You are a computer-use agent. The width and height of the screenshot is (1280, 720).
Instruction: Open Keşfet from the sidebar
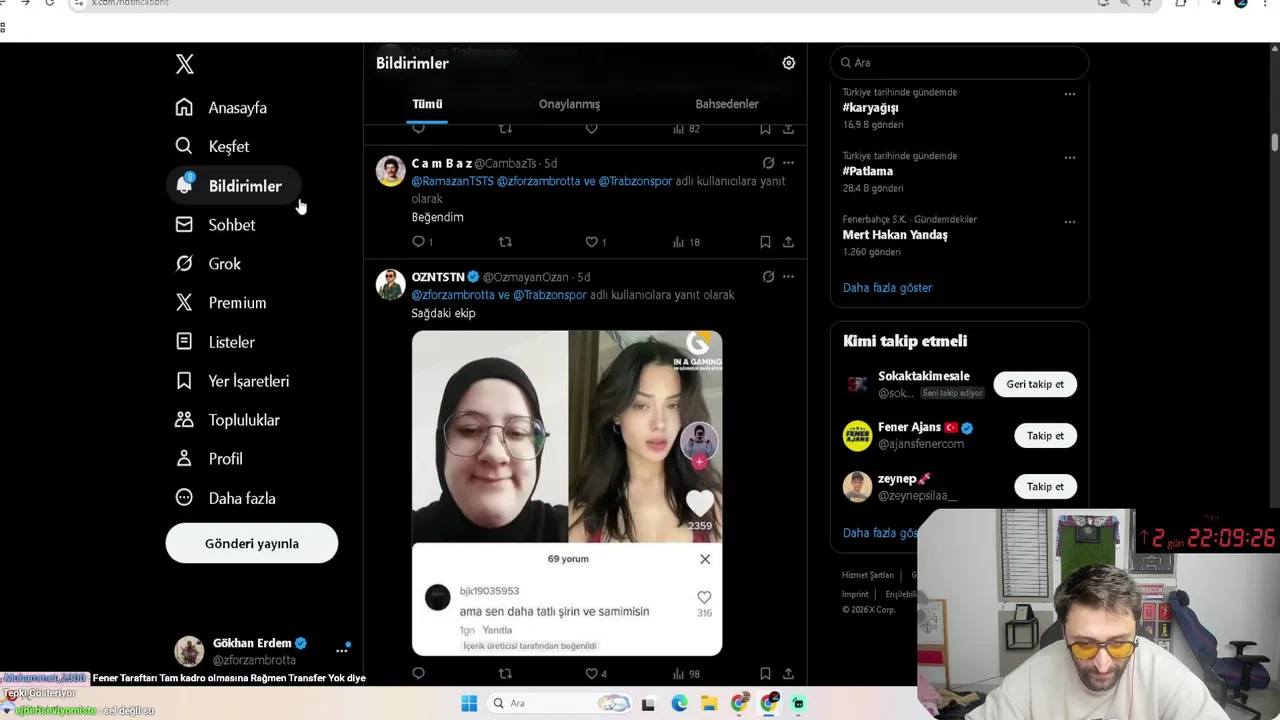pos(212,147)
